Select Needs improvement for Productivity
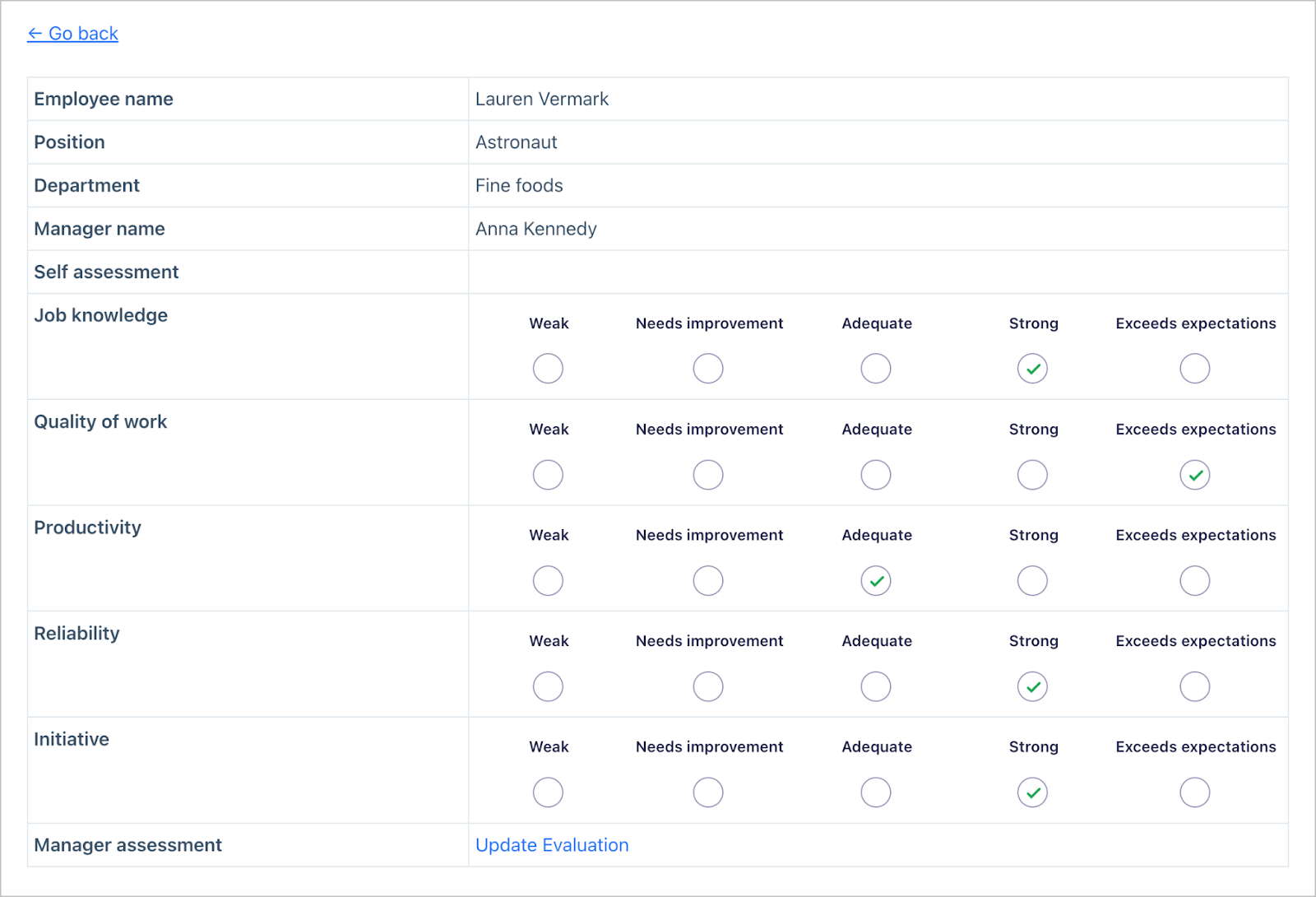This screenshot has width=1316, height=897. point(708,580)
